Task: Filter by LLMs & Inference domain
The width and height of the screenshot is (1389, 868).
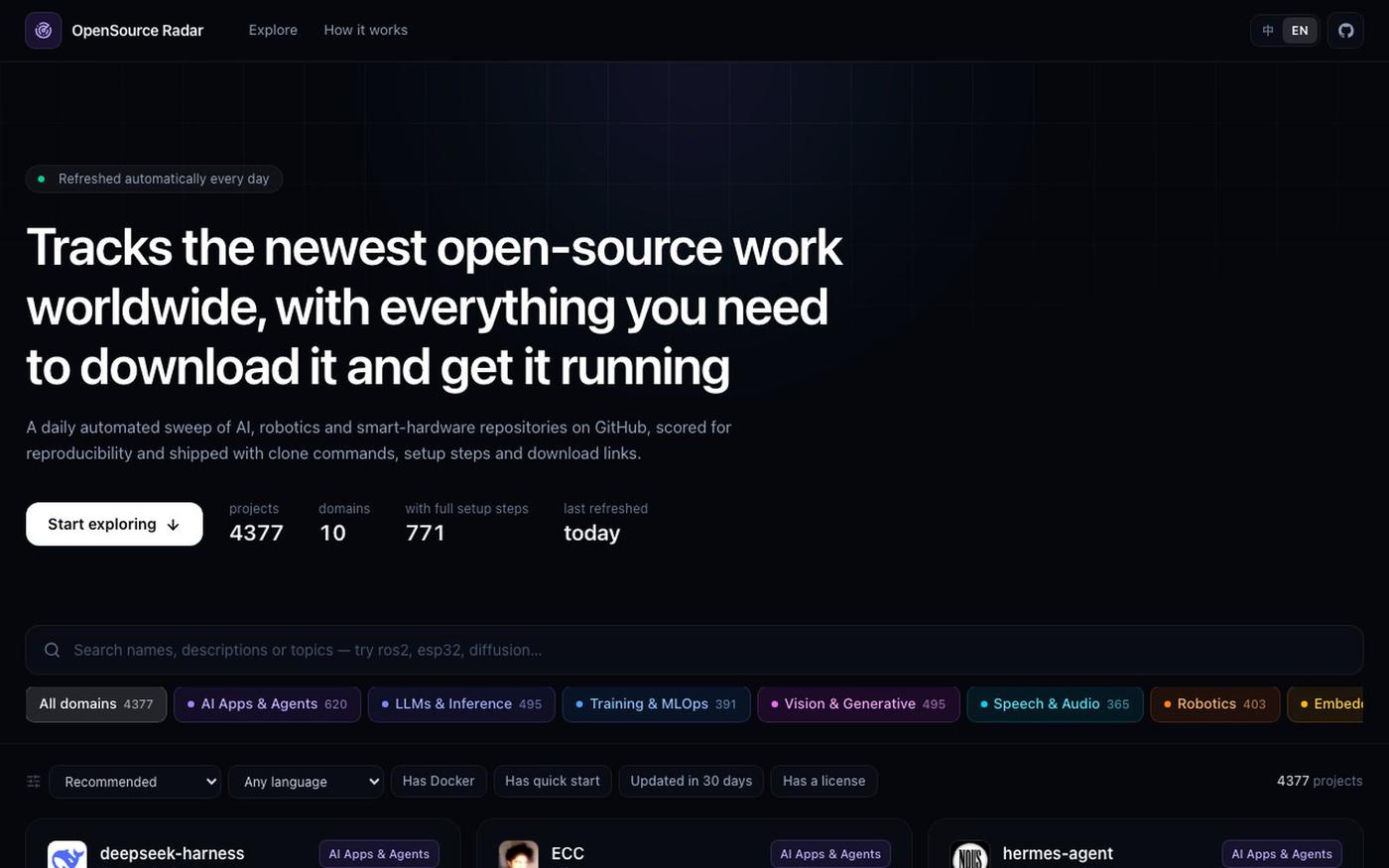Action: coord(461,704)
